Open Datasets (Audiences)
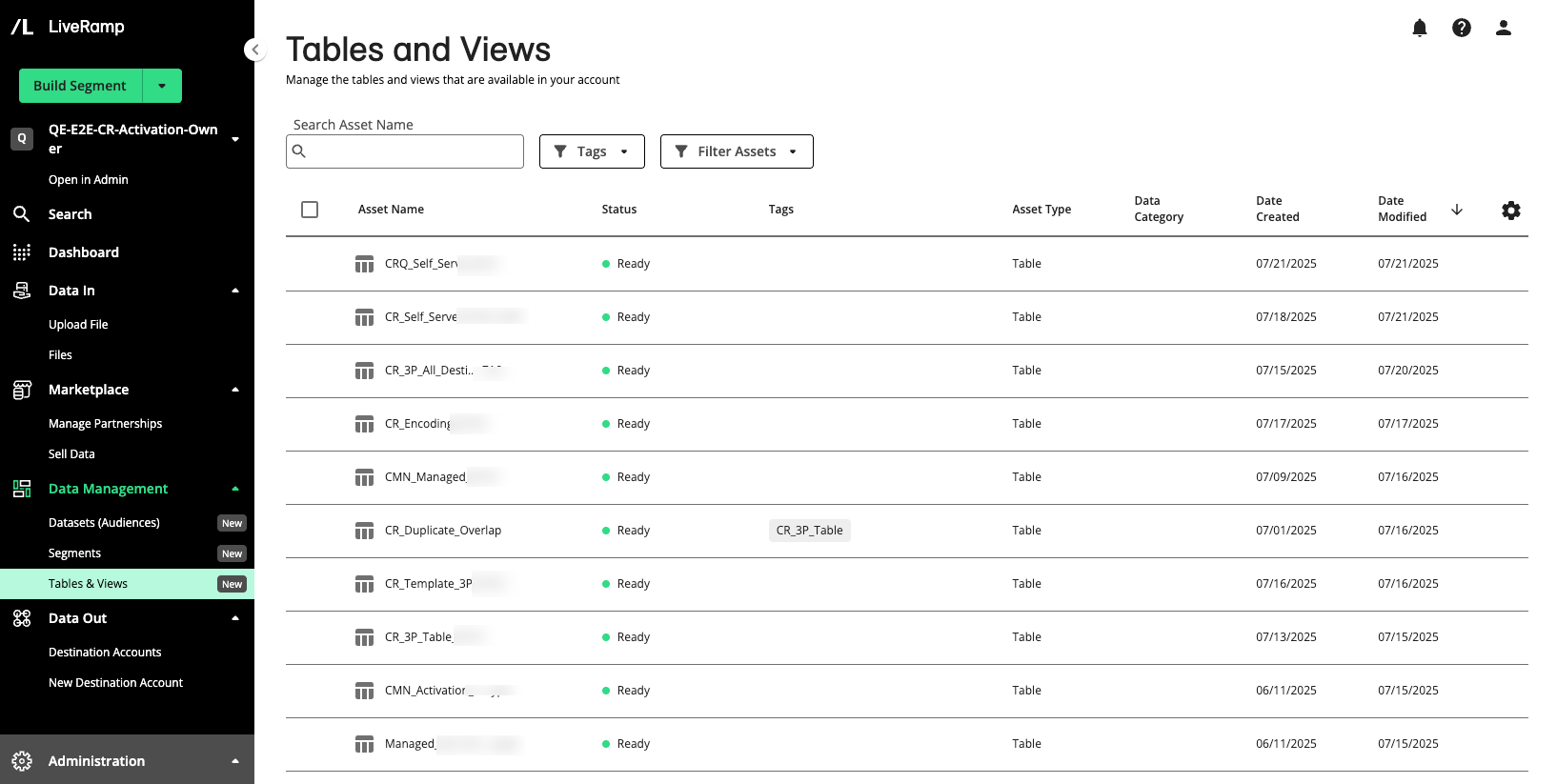1557x784 pixels. point(104,523)
